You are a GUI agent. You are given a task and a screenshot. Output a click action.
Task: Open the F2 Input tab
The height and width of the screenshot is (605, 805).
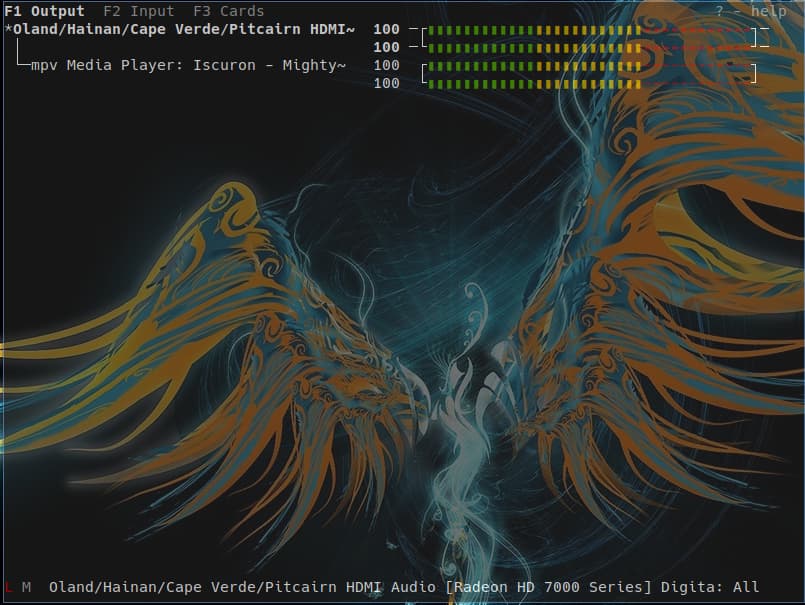tap(139, 11)
